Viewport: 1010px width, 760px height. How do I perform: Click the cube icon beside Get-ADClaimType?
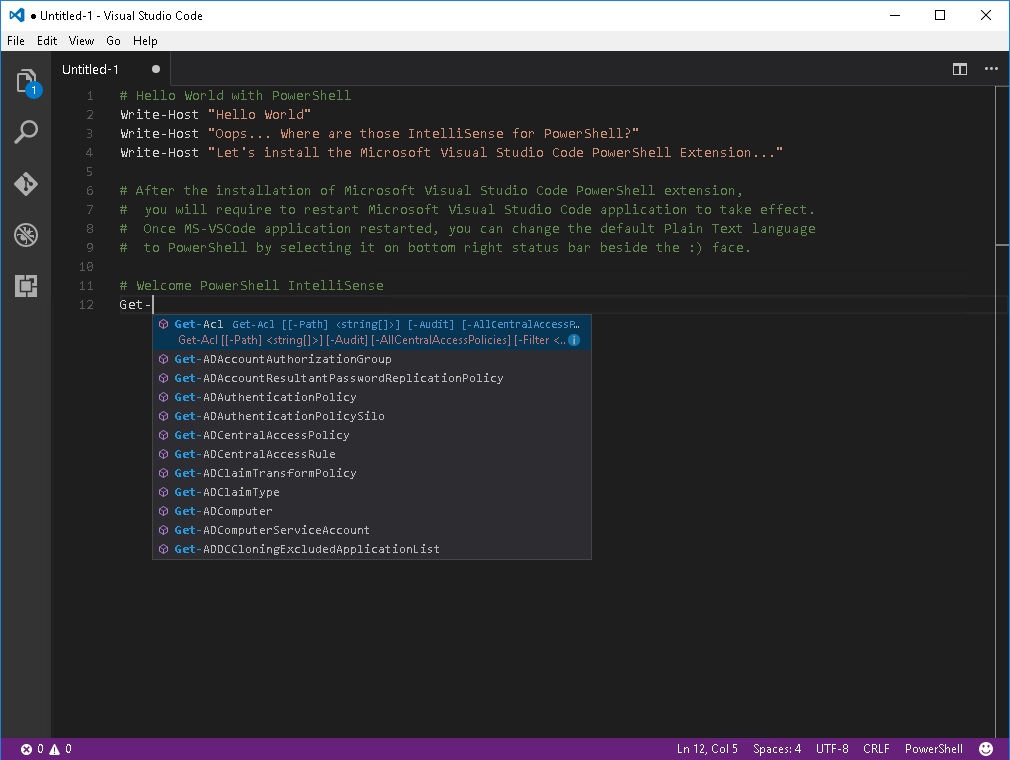pyautogui.click(x=164, y=492)
